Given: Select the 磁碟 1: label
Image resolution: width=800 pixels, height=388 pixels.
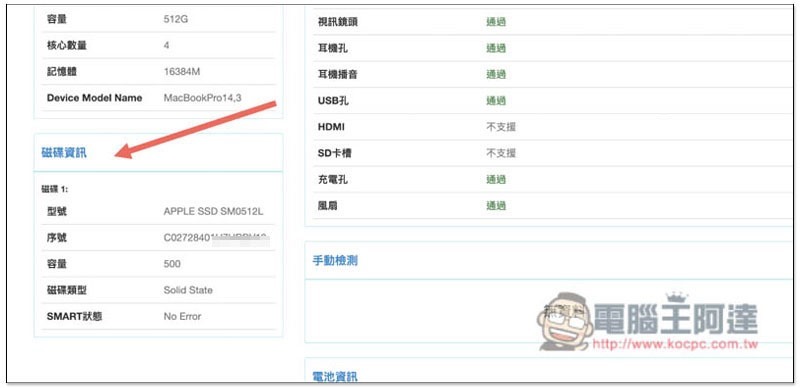Looking at the screenshot, I should [x=55, y=189].
